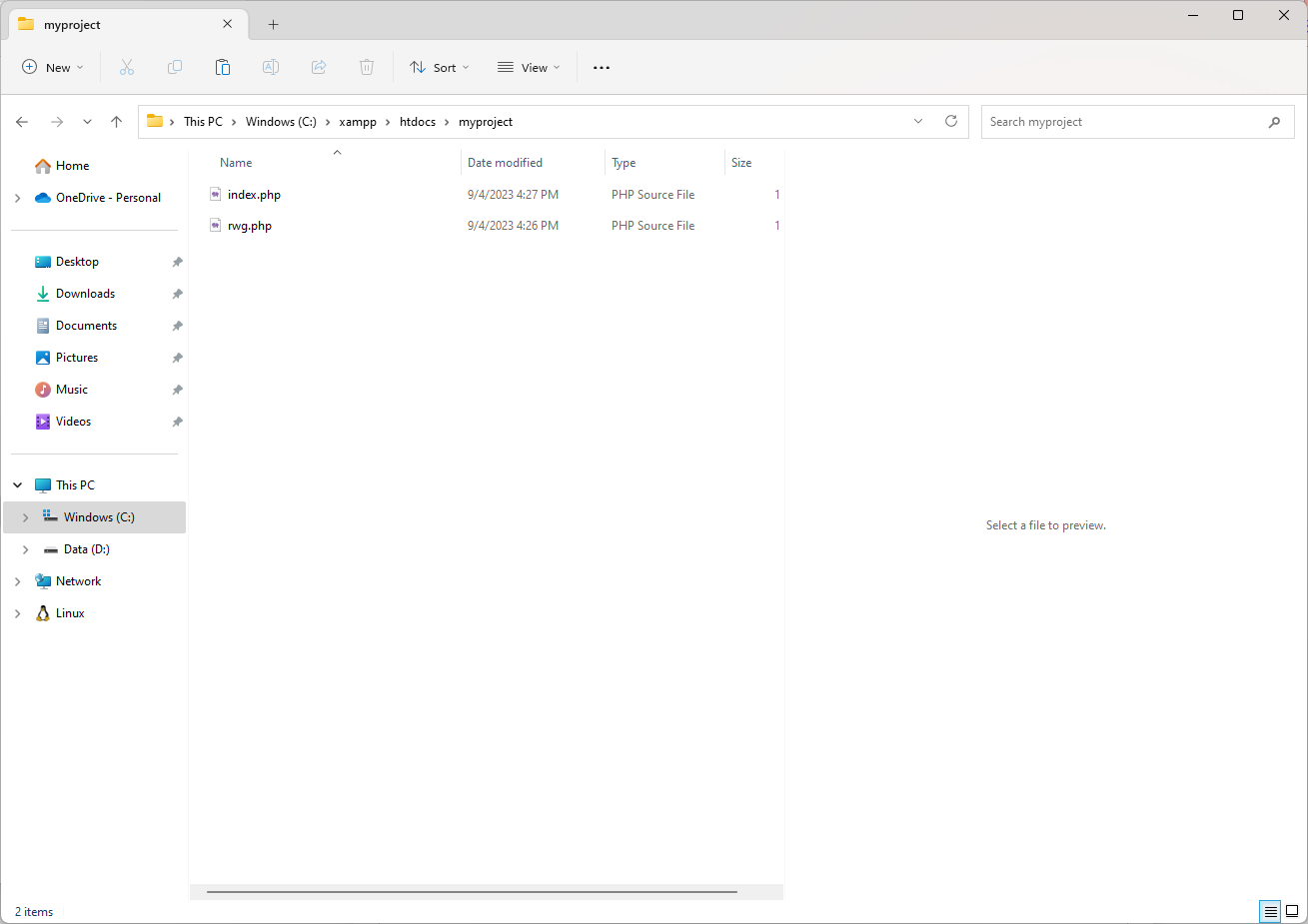Click breadcrumb chevron after This PC
Image resolution: width=1308 pixels, height=924 pixels.
click(x=234, y=122)
